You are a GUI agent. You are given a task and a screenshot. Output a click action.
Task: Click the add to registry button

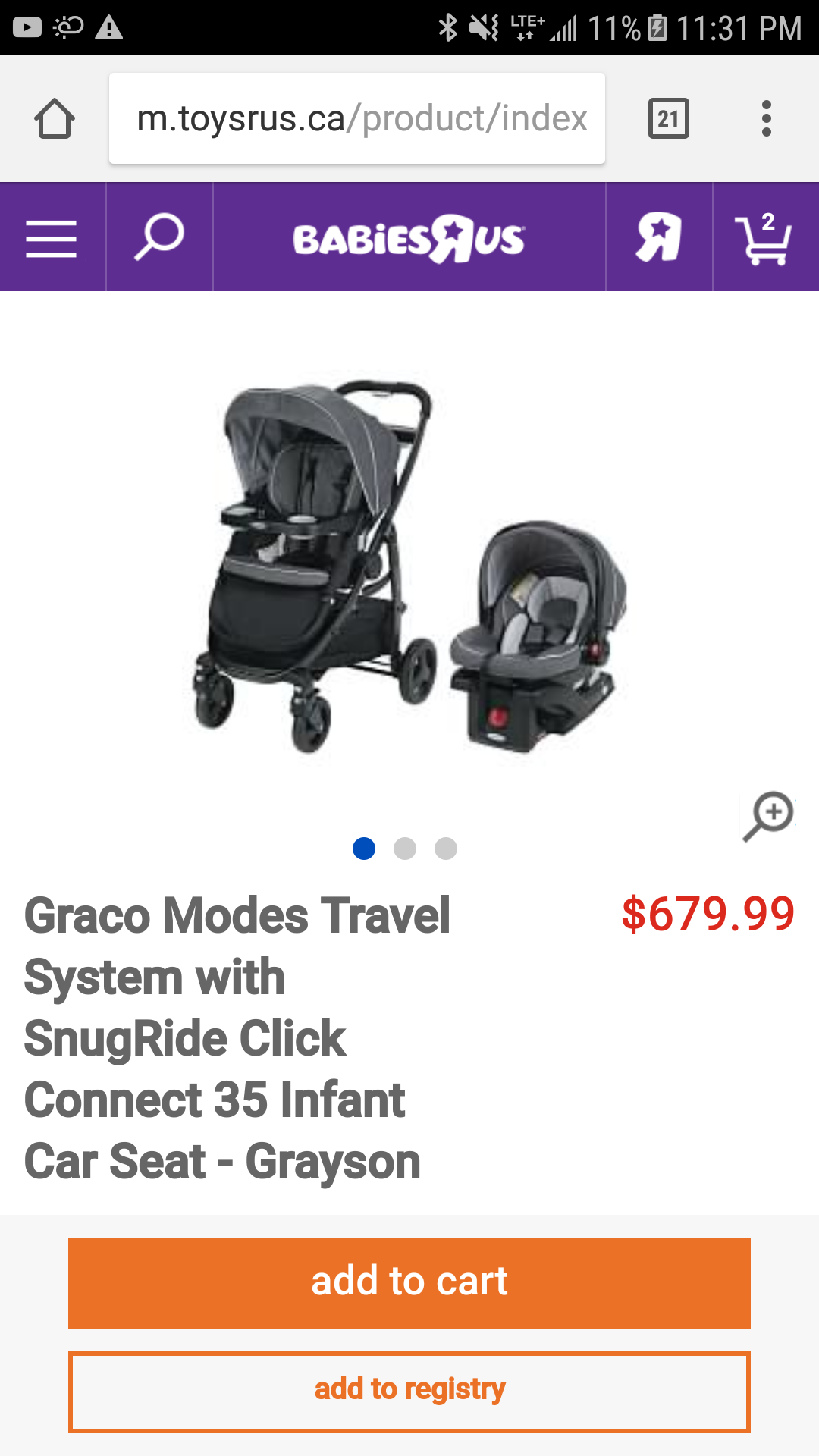[409, 1392]
